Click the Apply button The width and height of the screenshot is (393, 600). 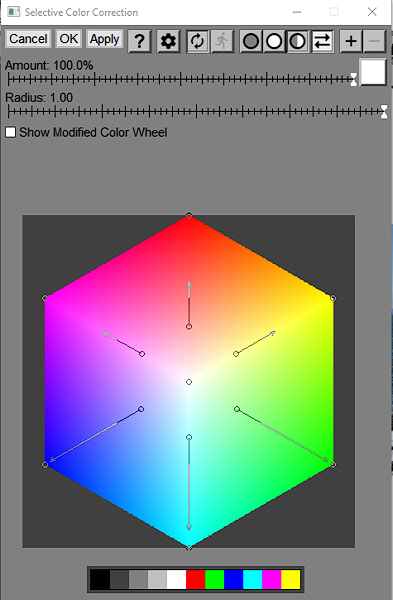tap(104, 39)
